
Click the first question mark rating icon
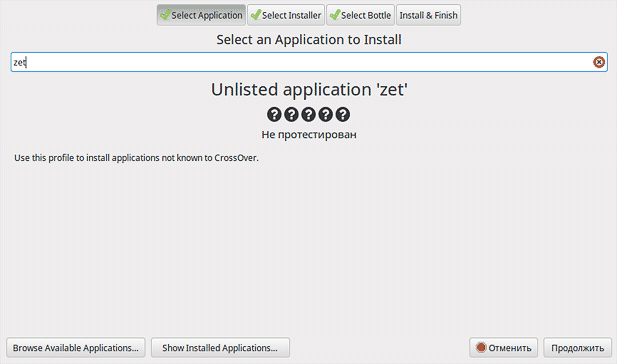click(274, 115)
